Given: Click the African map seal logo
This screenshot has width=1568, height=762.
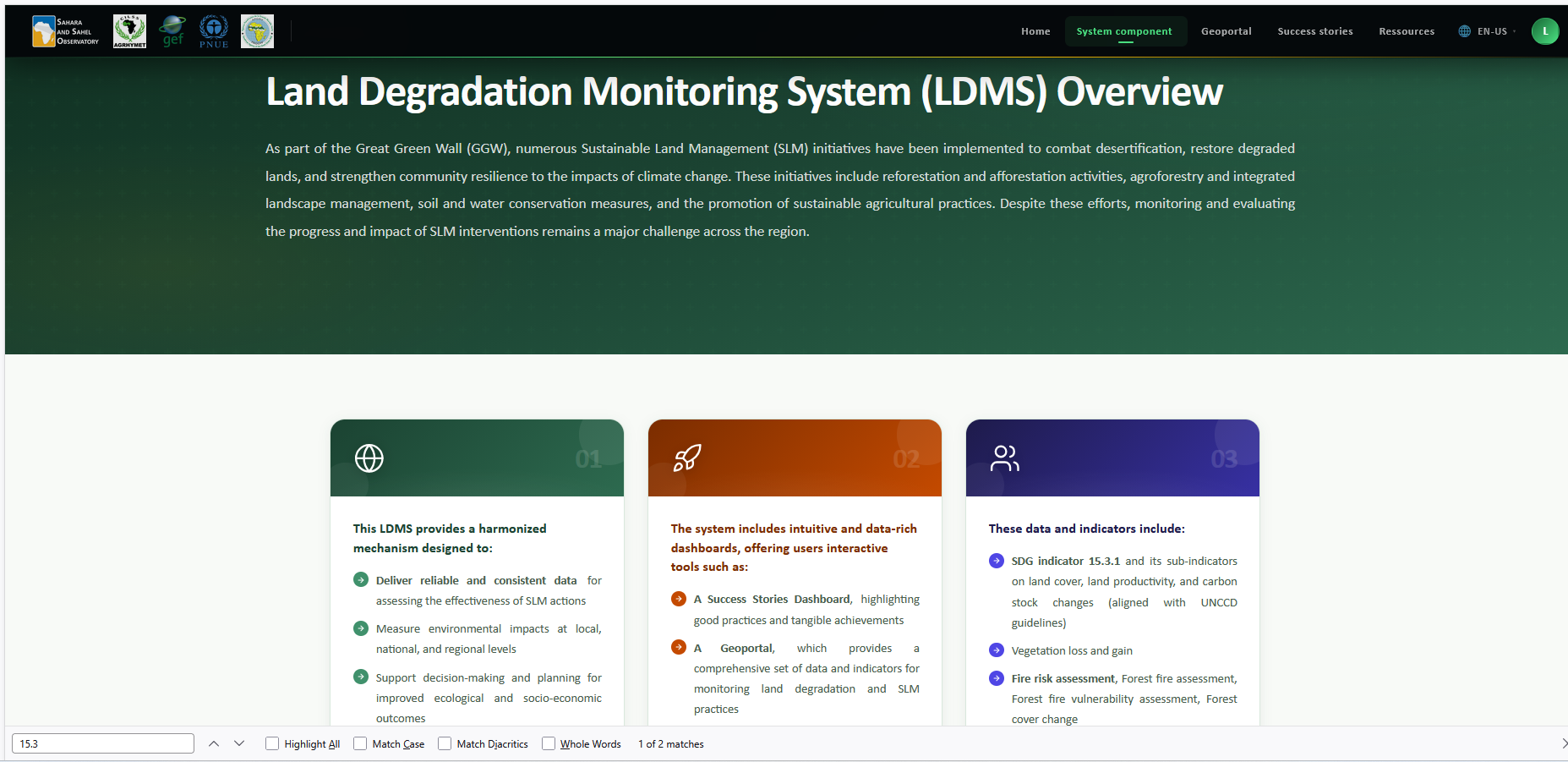Looking at the screenshot, I should (256, 30).
